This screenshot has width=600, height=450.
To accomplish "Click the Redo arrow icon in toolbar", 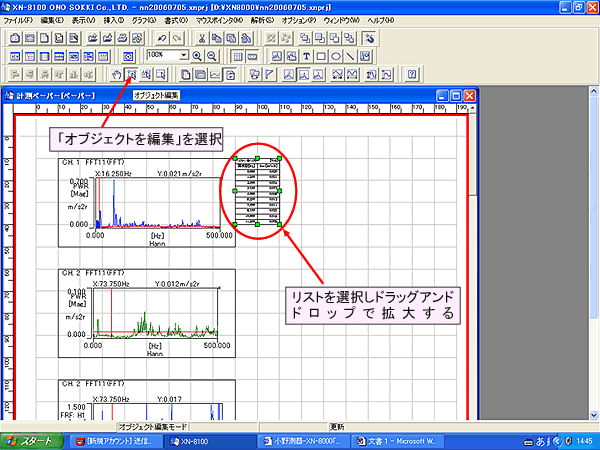I will point(177,38).
